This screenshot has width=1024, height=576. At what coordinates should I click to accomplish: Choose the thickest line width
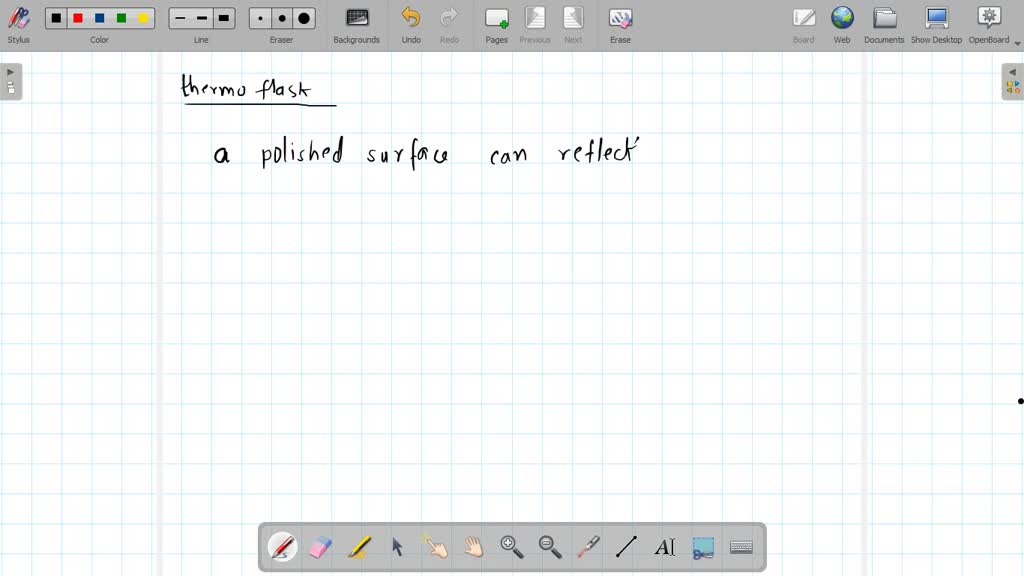click(x=224, y=18)
